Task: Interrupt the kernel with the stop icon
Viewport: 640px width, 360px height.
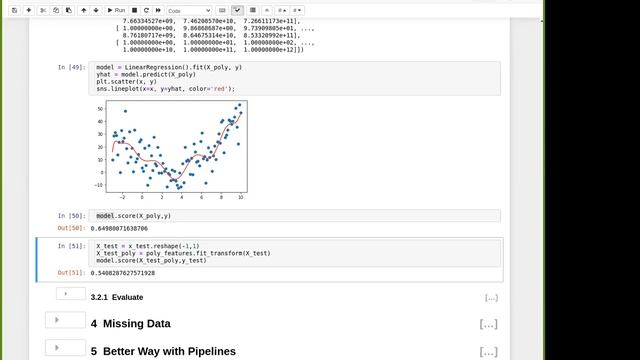Action: click(134, 10)
